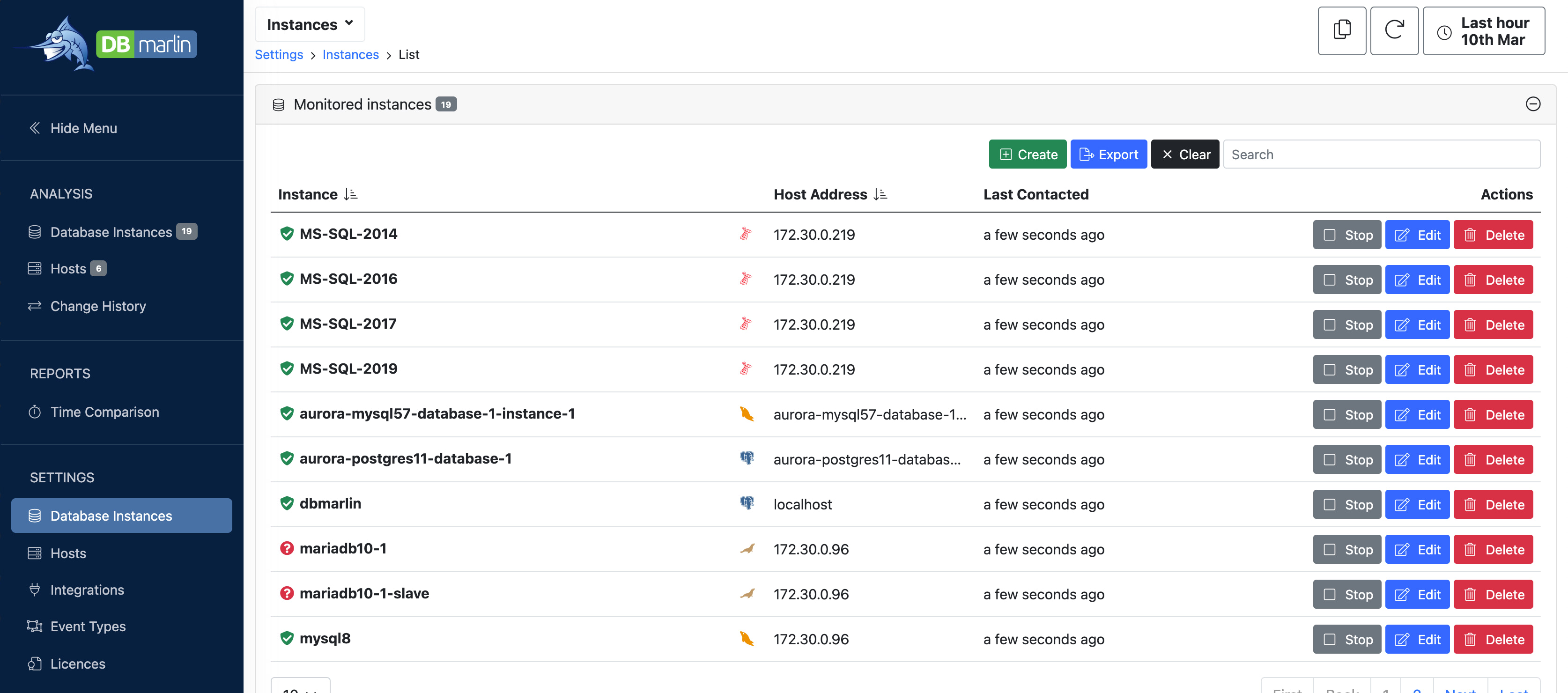Go to Integrations in the Settings menu
Screen dimensions: 1568x693
coord(87,590)
